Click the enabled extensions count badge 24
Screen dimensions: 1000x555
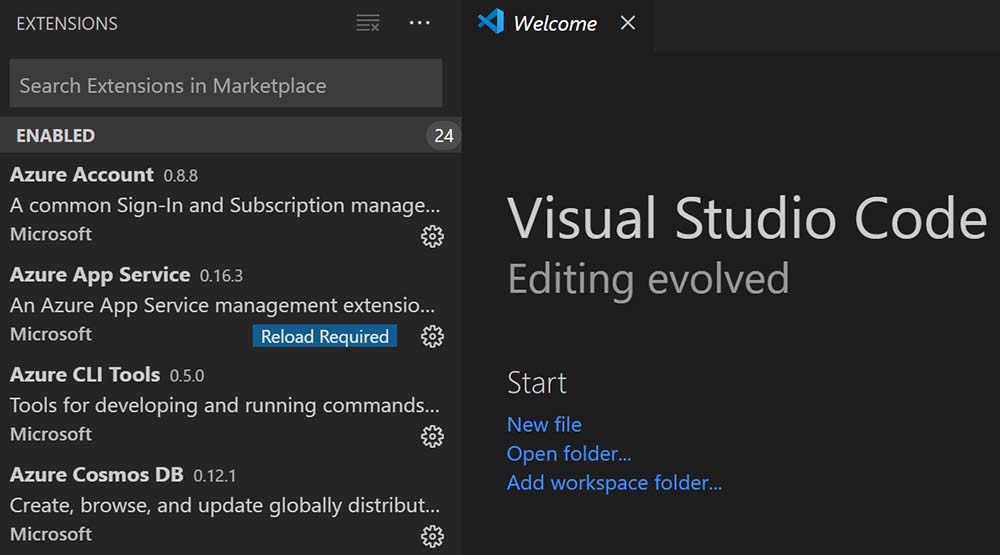443,136
